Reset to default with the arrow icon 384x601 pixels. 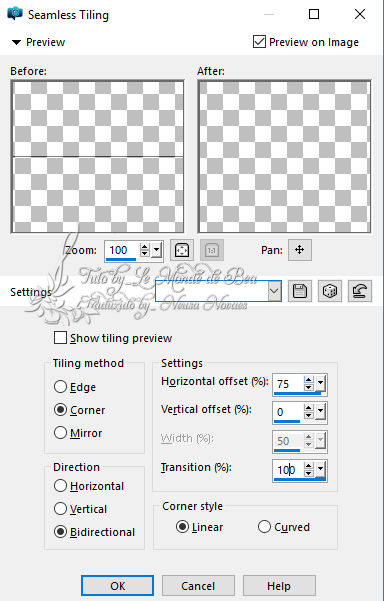(x=359, y=291)
